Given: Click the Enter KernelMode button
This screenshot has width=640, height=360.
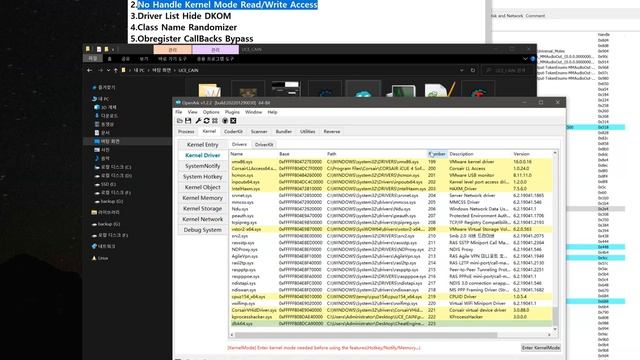Looking at the screenshot, I should [x=540, y=347].
